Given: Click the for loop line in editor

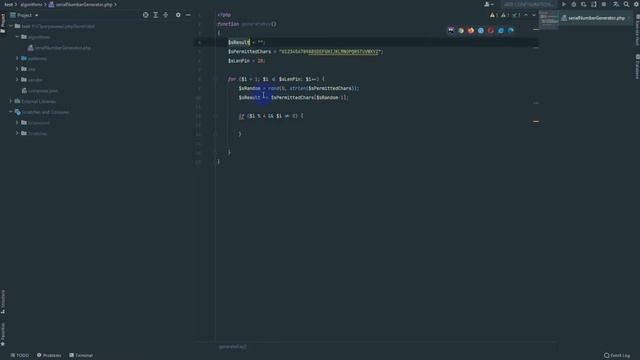Looking at the screenshot, I should (276, 79).
